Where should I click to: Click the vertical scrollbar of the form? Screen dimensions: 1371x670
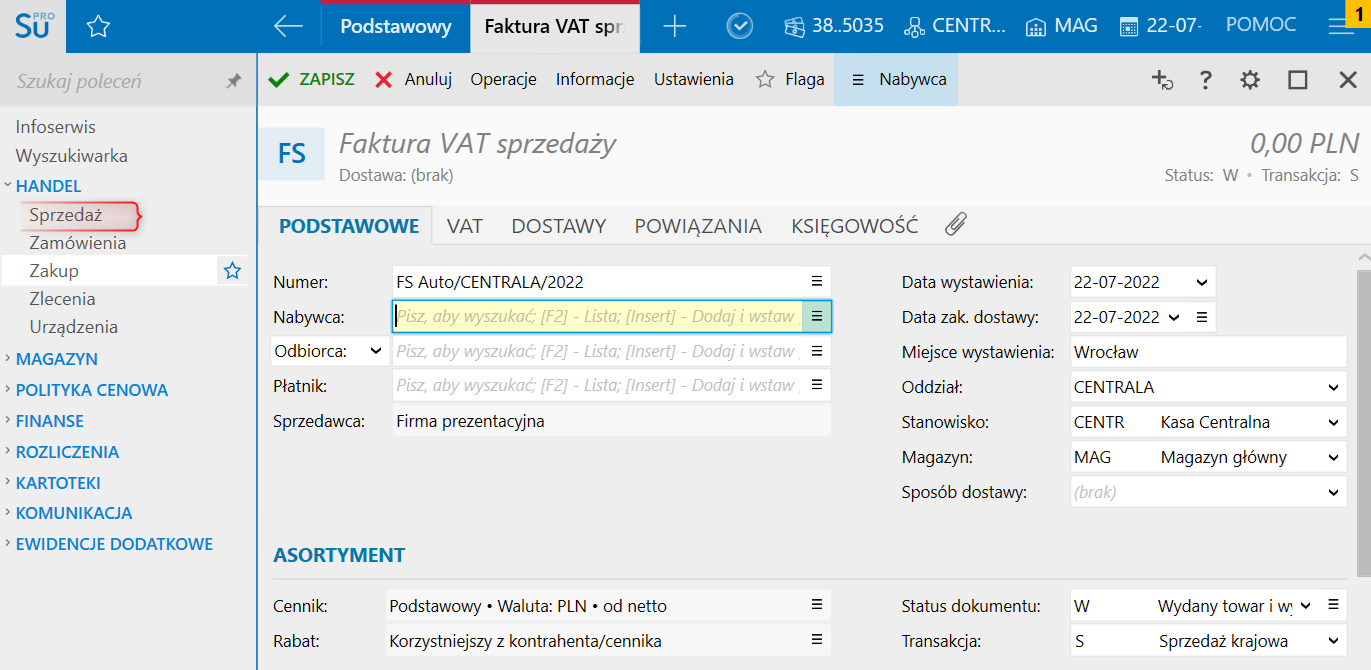(1363, 425)
